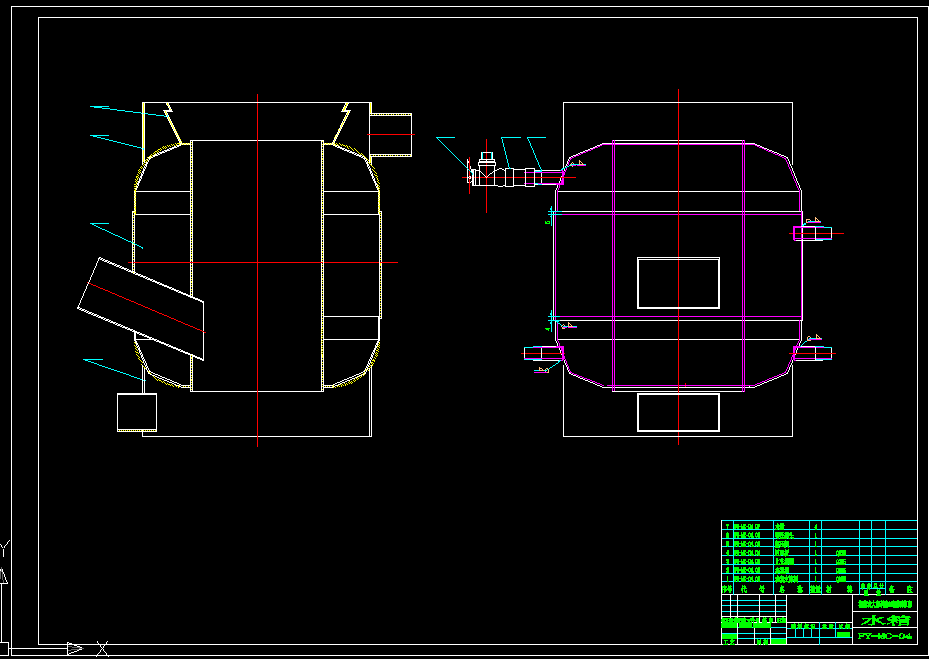This screenshot has width=929, height=659.
Task: Select the FY-MC-04 drawing number text
Action: click(885, 636)
